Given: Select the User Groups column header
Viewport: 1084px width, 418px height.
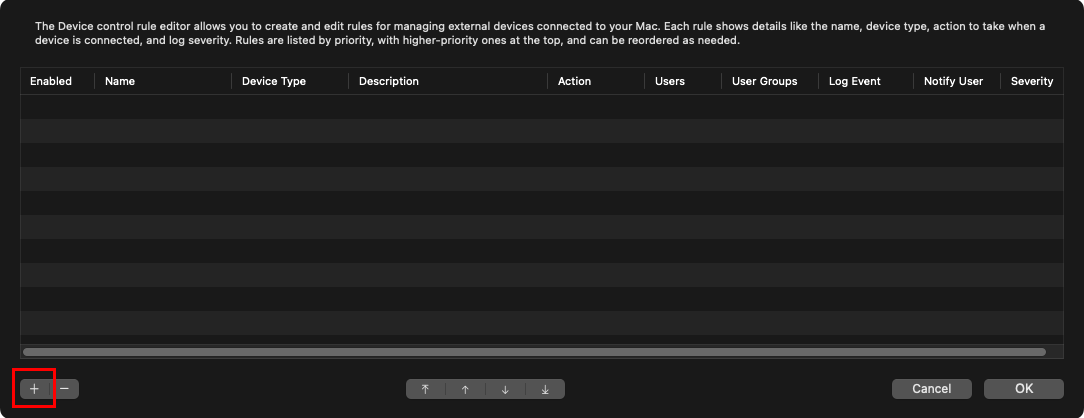Looking at the screenshot, I should pos(765,81).
